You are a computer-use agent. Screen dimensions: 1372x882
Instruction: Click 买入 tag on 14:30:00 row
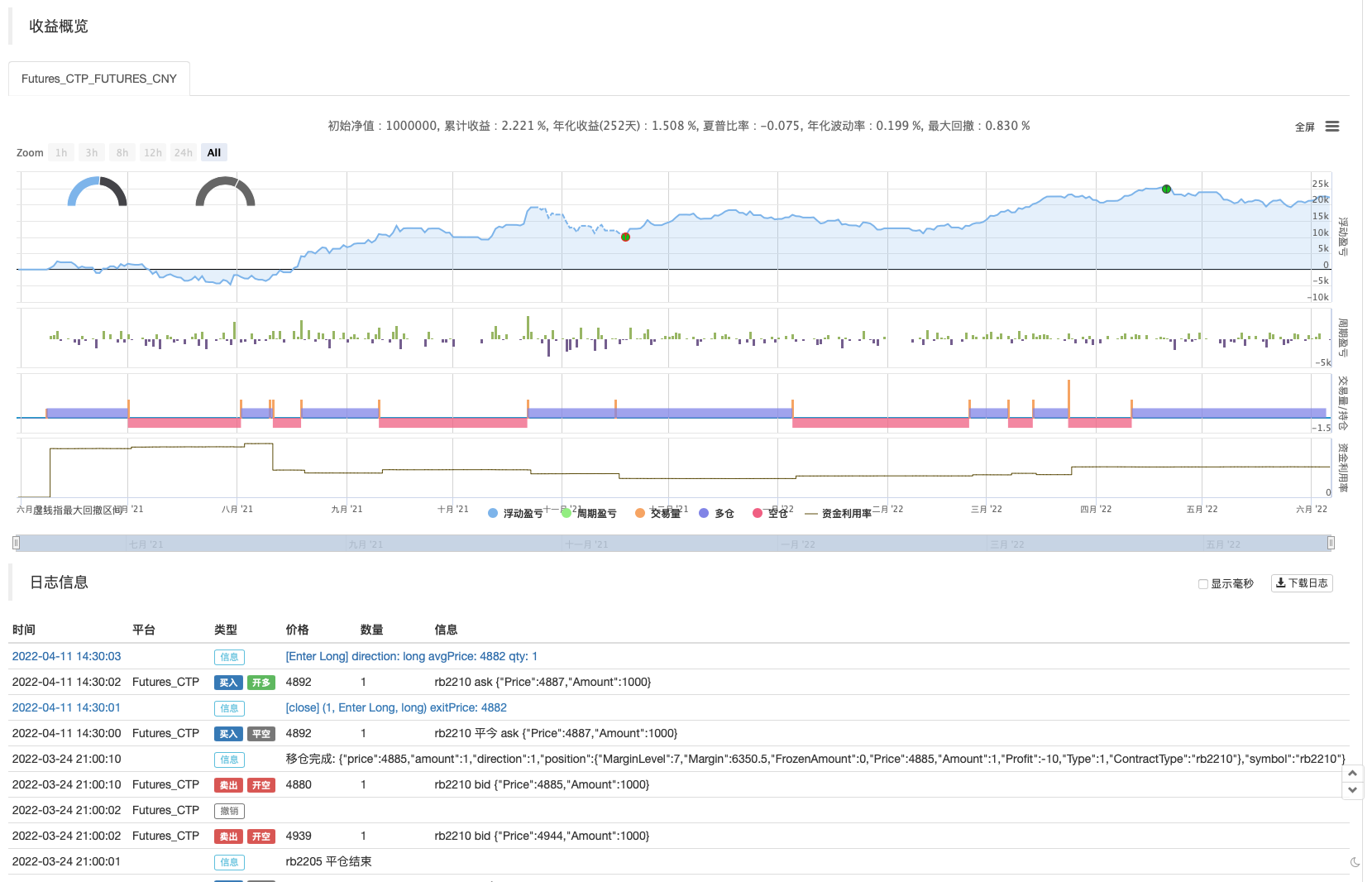(x=228, y=734)
